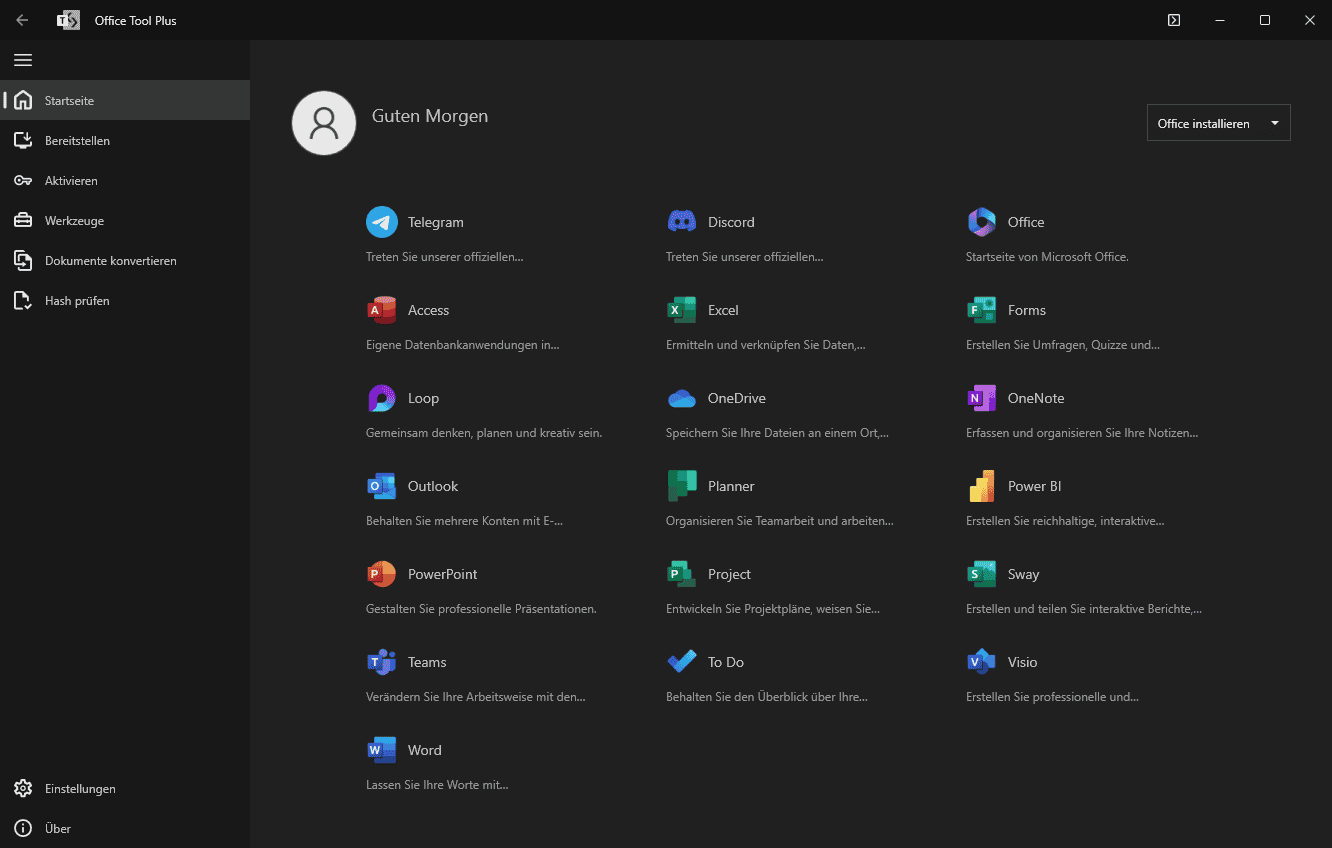
Task: Click the Sway app icon
Action: [982, 574]
